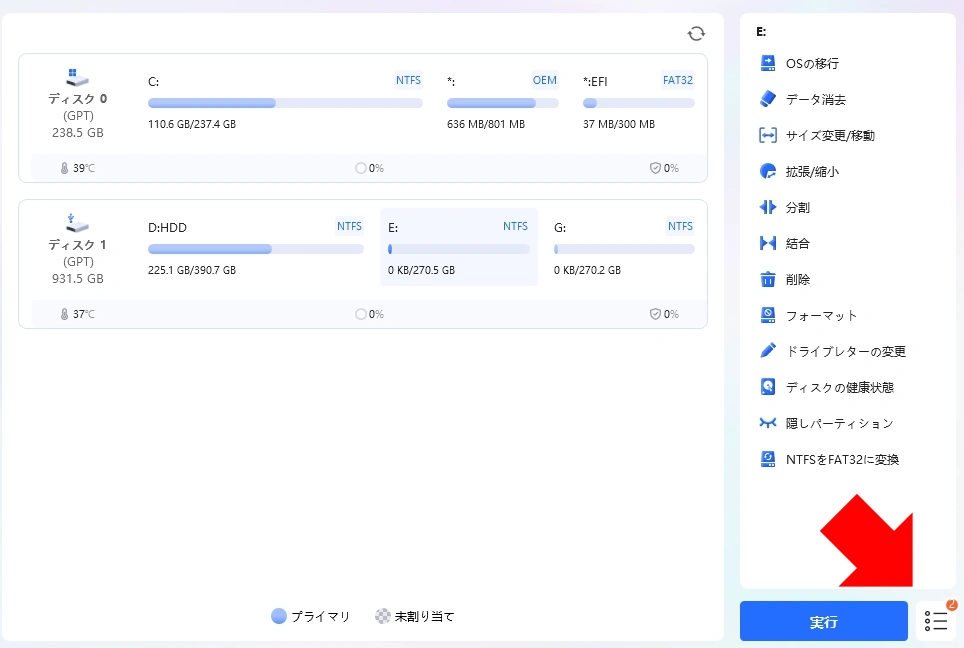Click the 未割り当て legend checkered dot

point(383,616)
